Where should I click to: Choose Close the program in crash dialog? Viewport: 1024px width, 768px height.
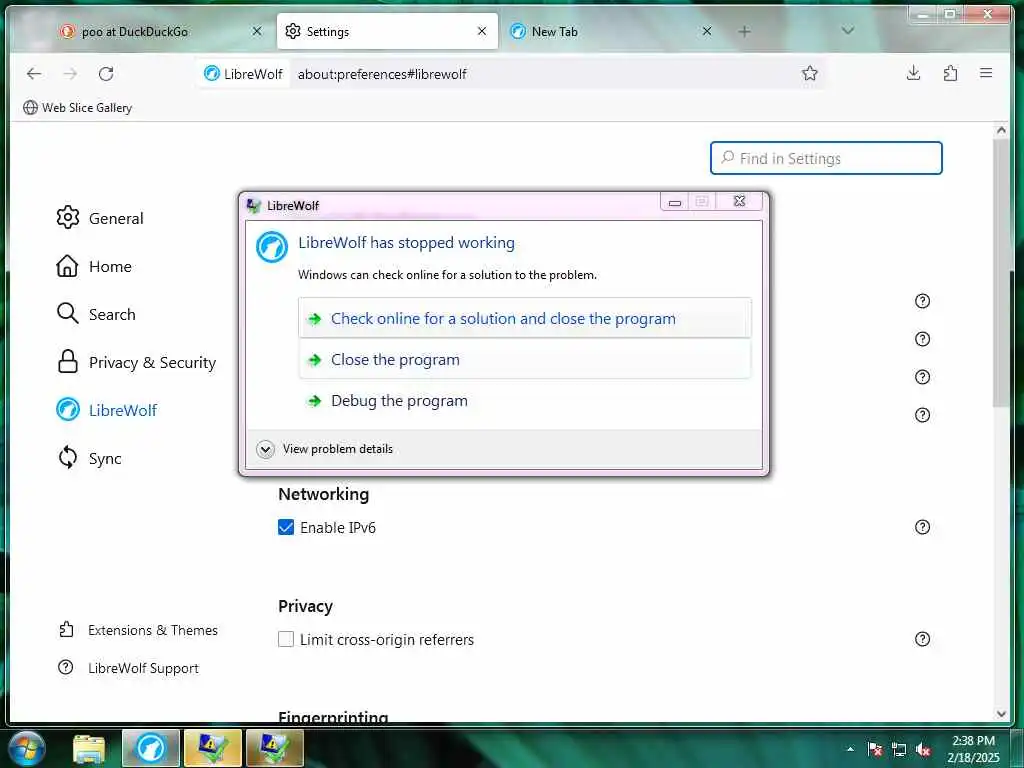point(524,359)
